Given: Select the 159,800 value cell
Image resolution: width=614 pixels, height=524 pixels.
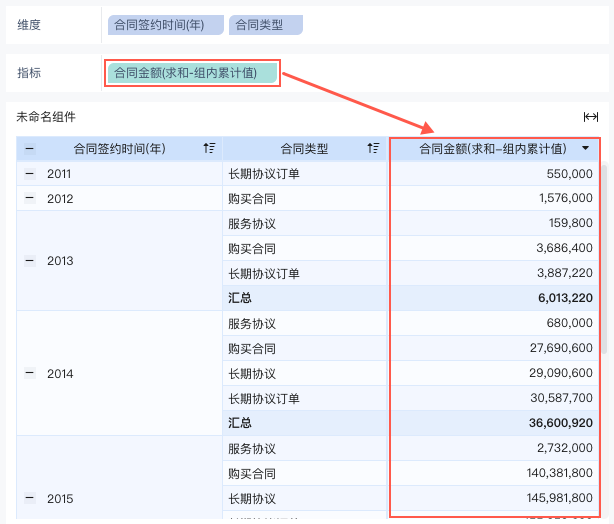Looking at the screenshot, I should pyautogui.click(x=495, y=223).
